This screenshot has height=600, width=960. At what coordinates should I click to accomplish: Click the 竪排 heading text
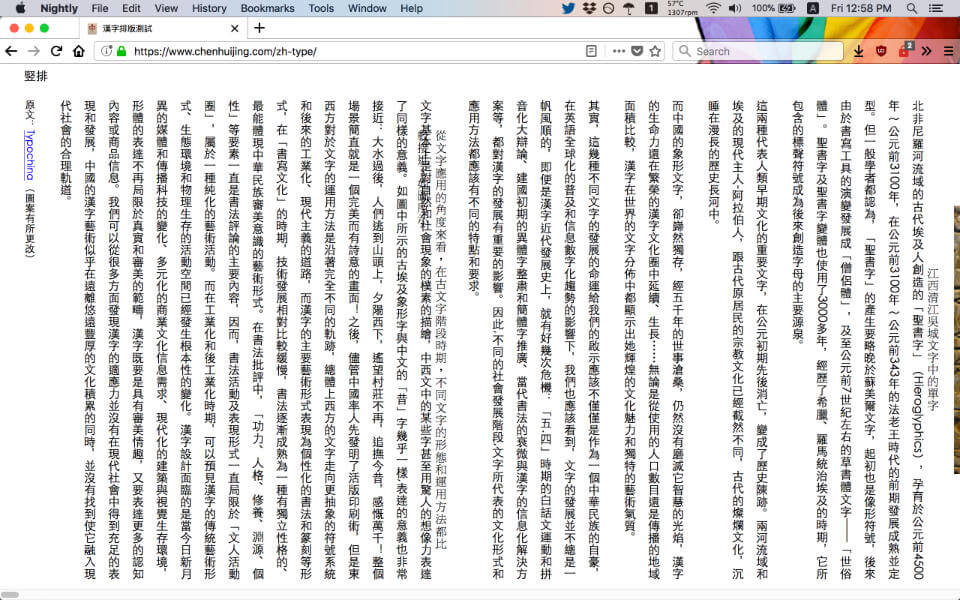coord(36,76)
